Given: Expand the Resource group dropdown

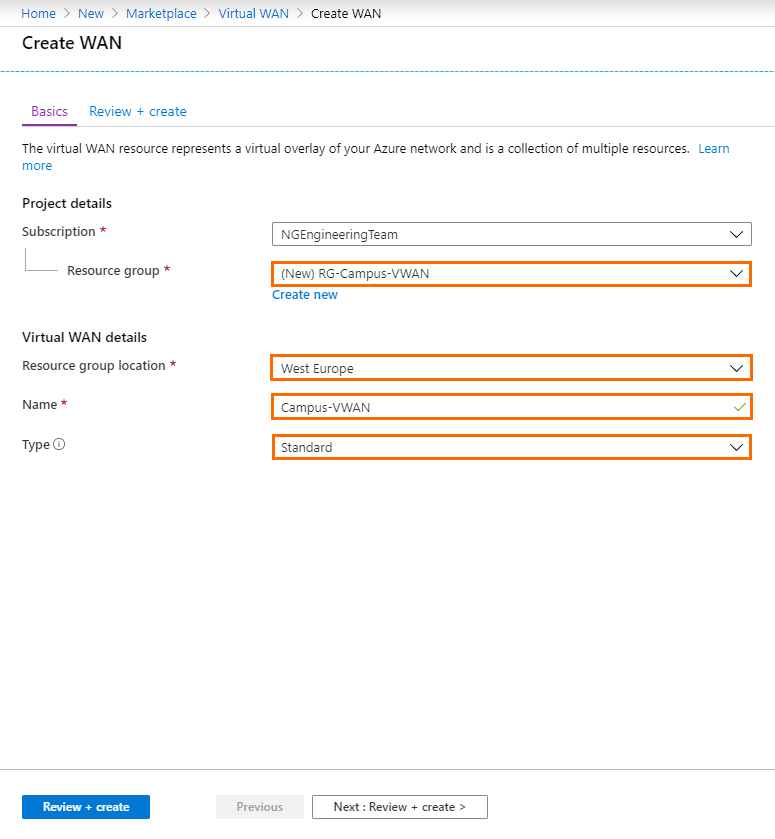Looking at the screenshot, I should pyautogui.click(x=511, y=273).
